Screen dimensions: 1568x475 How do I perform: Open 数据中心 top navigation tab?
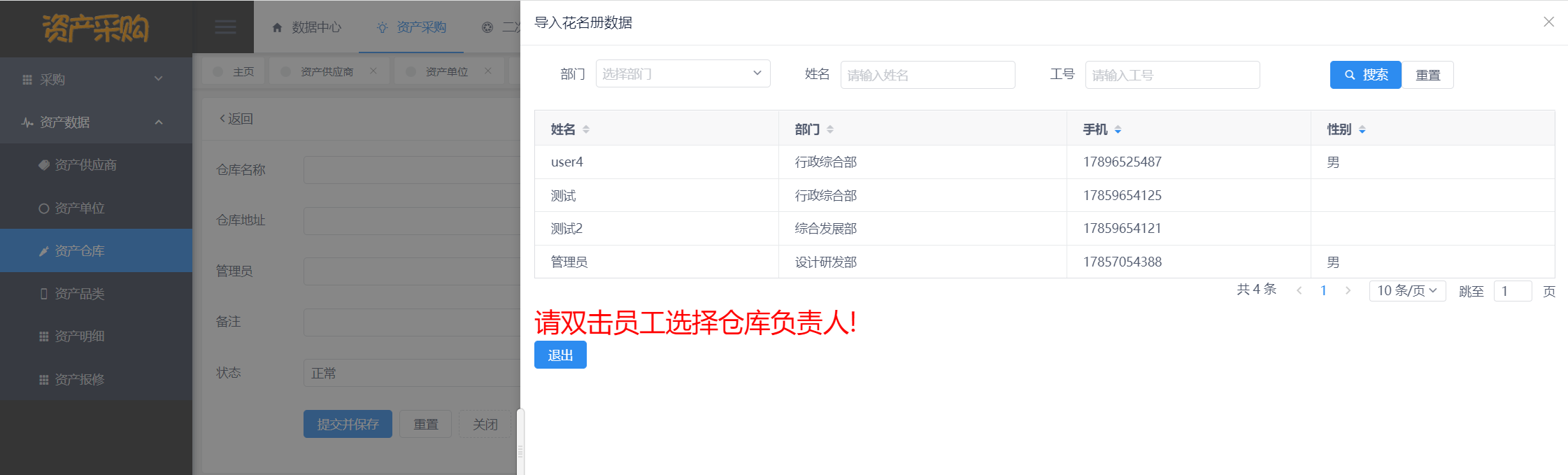click(x=306, y=27)
